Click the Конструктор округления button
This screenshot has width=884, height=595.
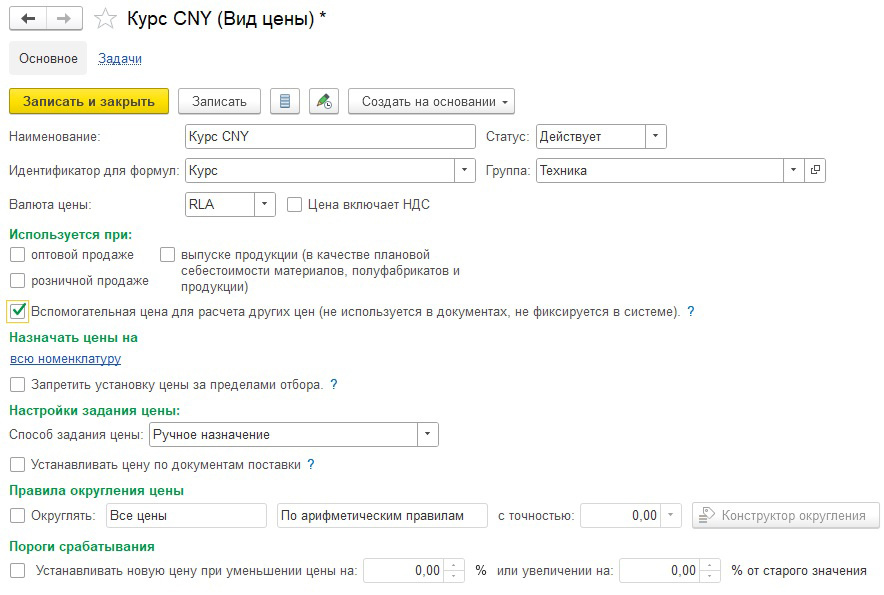point(786,515)
